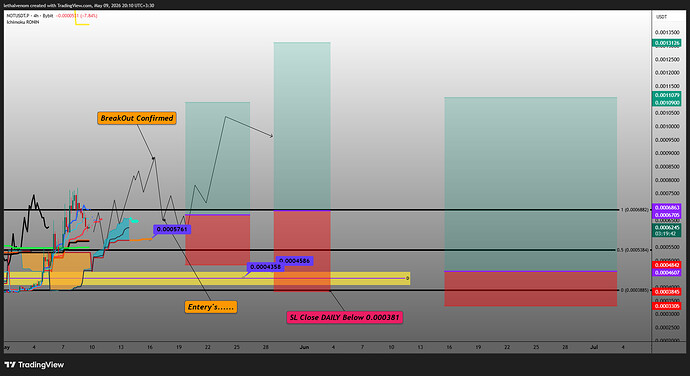Click the Fib level 0 (0.0003885) label
Viewport: 690px width, 376px height.
click(635, 290)
